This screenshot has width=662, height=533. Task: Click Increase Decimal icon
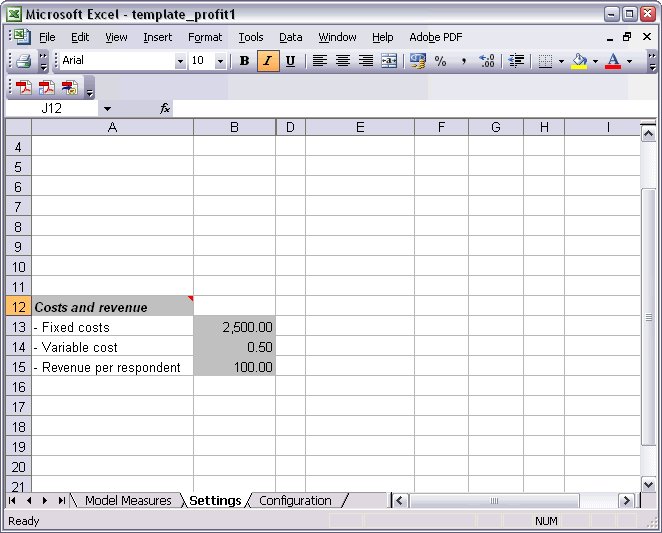pos(487,61)
